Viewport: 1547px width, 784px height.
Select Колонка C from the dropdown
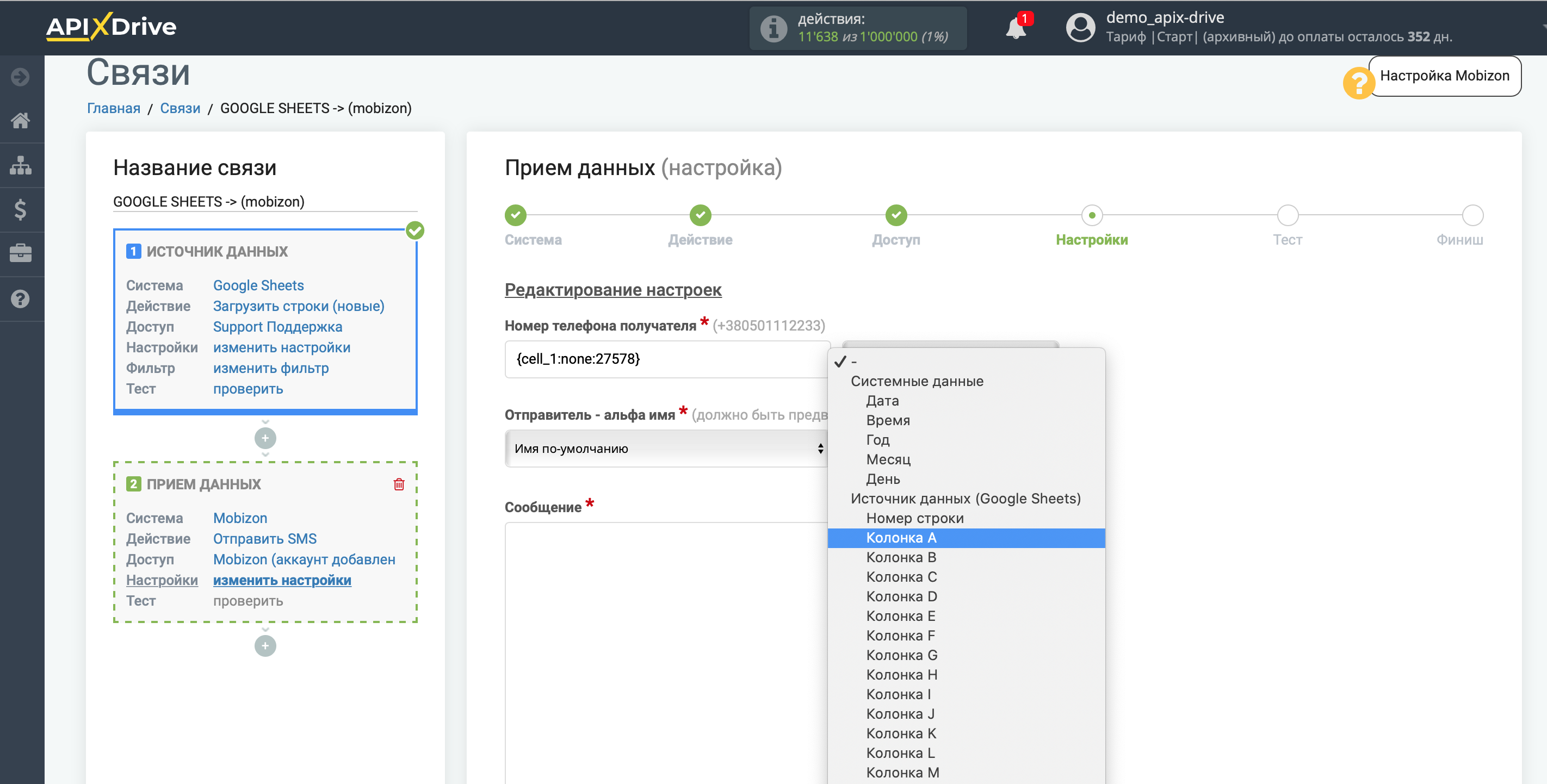pos(966,577)
